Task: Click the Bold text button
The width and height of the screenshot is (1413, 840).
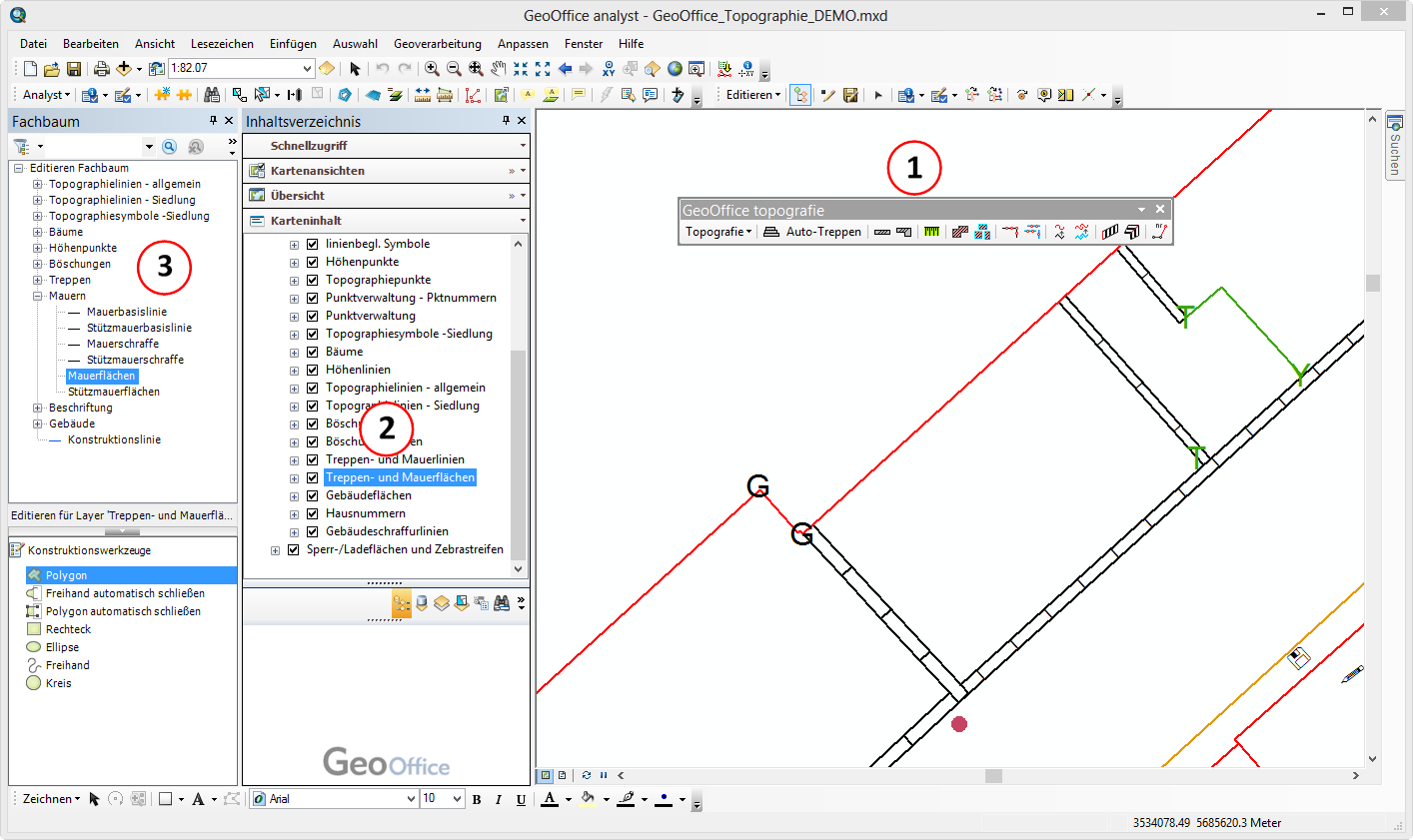Action: (x=477, y=799)
